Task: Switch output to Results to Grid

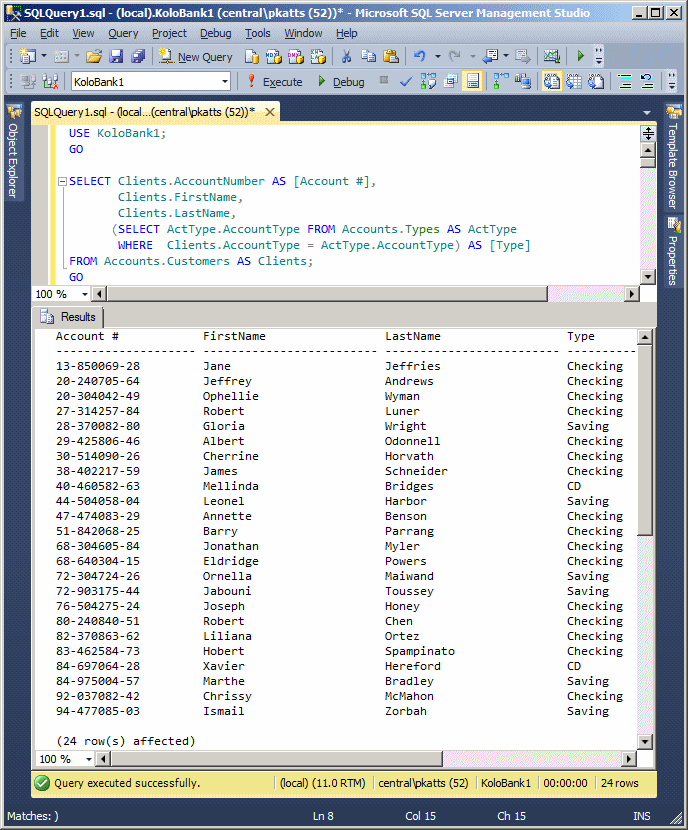Action: coord(574,82)
